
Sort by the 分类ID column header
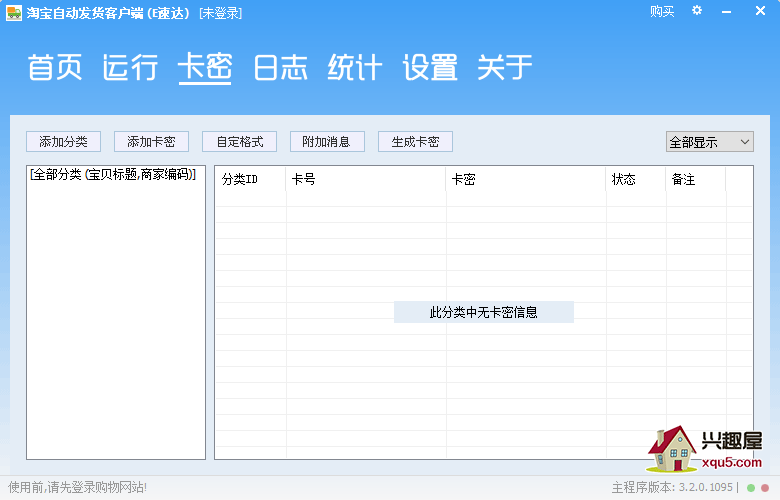click(250, 179)
